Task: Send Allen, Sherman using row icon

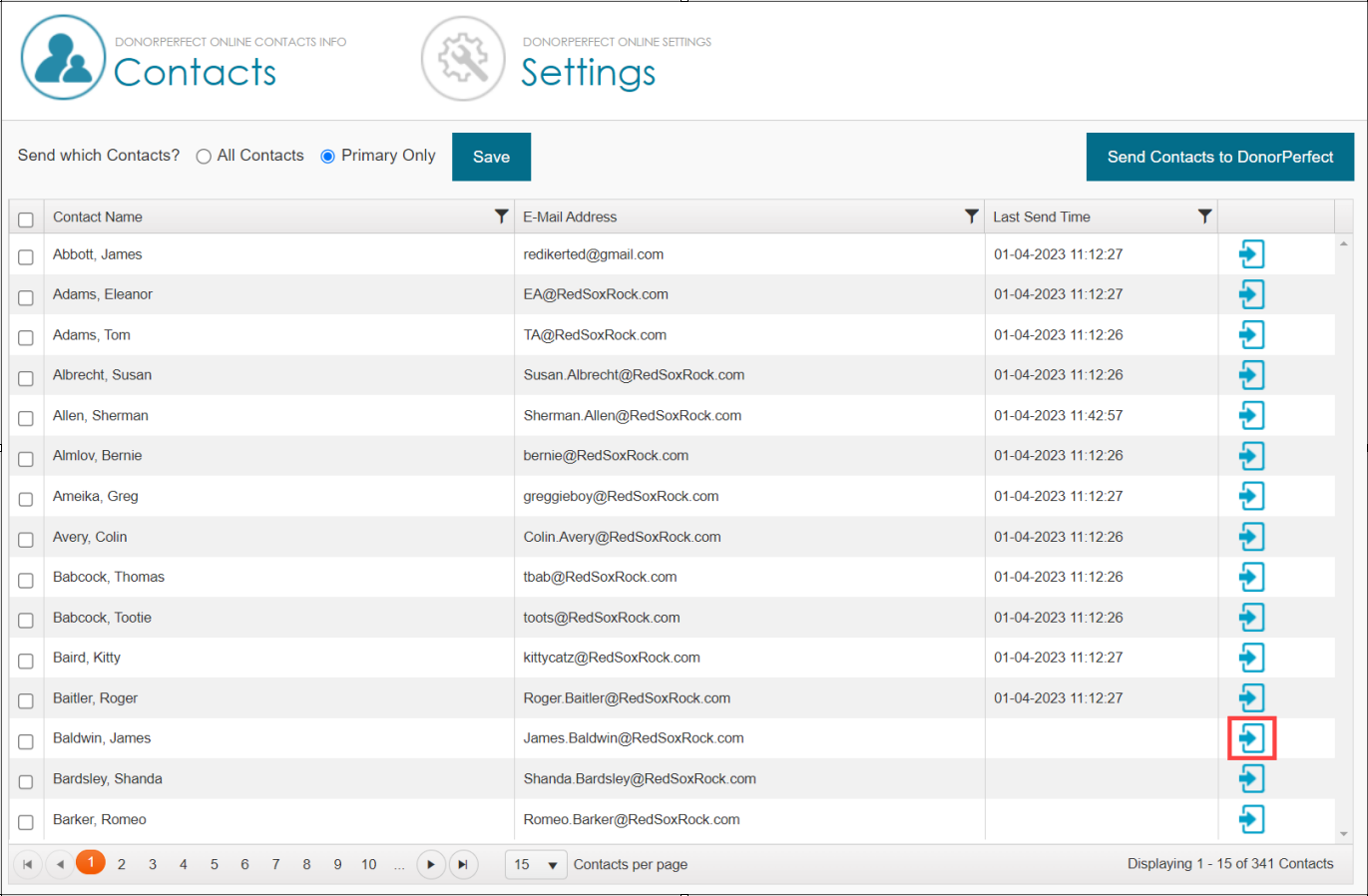Action: [x=1251, y=415]
